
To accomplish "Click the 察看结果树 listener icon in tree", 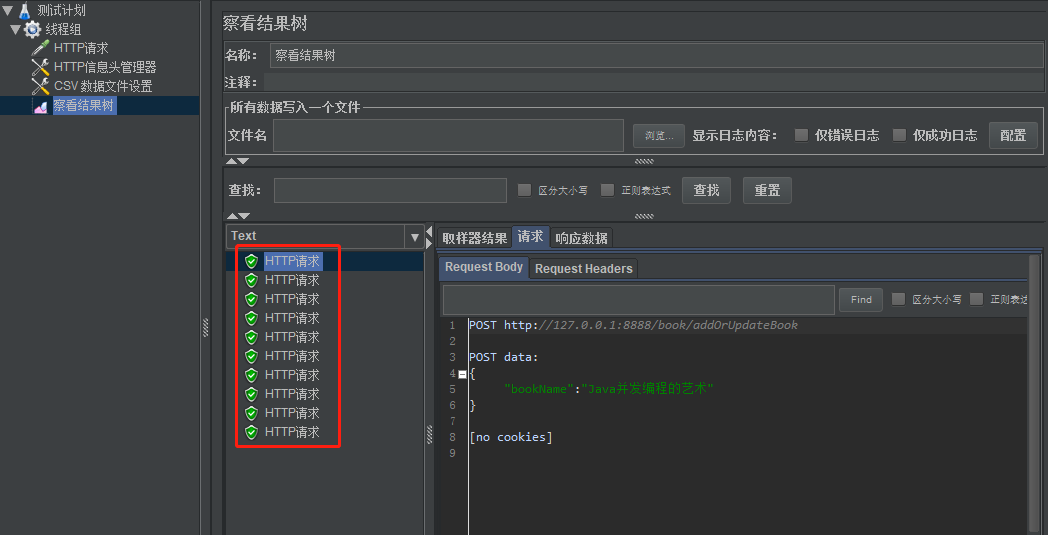I will click(x=41, y=106).
